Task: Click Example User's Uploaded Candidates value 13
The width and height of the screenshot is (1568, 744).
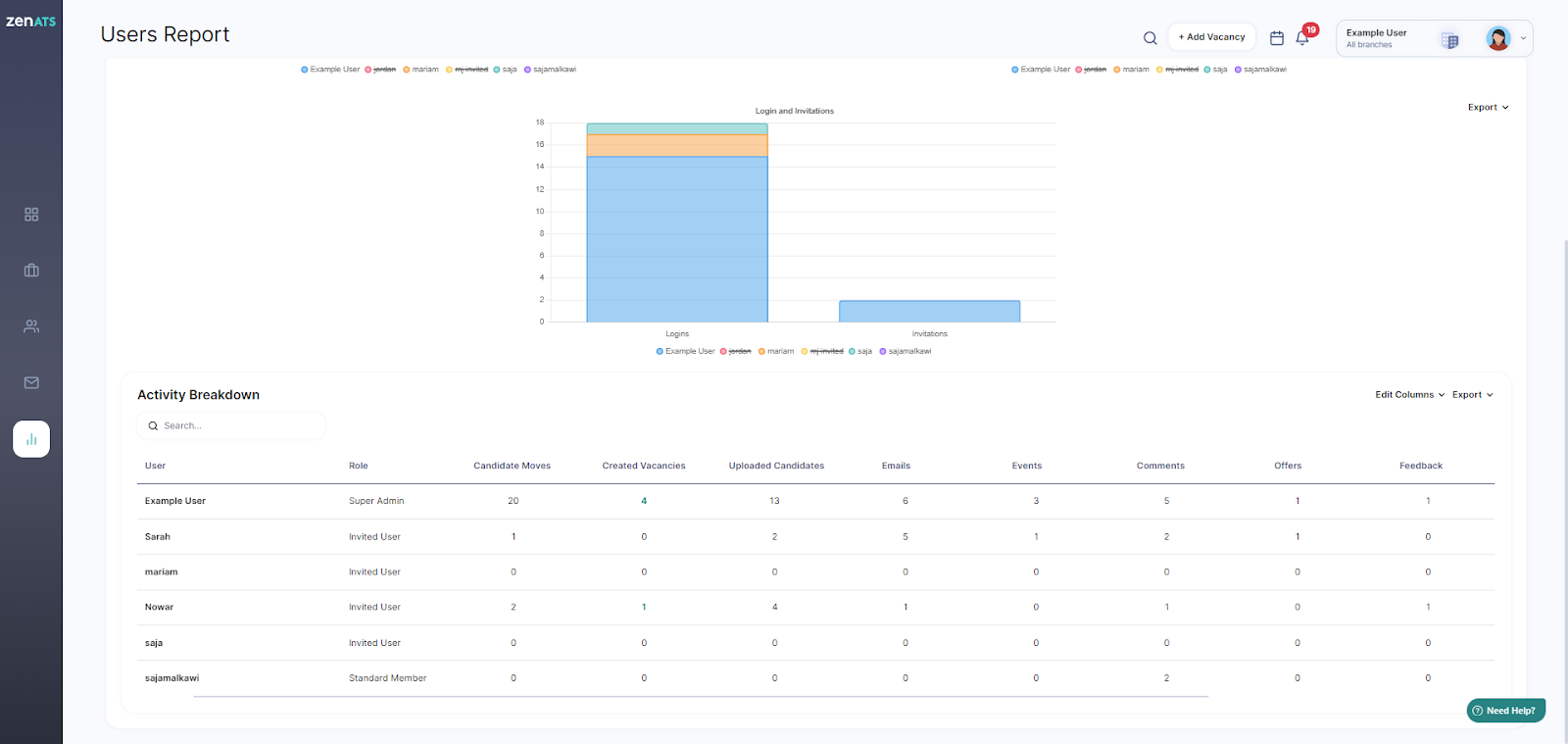Action: tap(774, 501)
